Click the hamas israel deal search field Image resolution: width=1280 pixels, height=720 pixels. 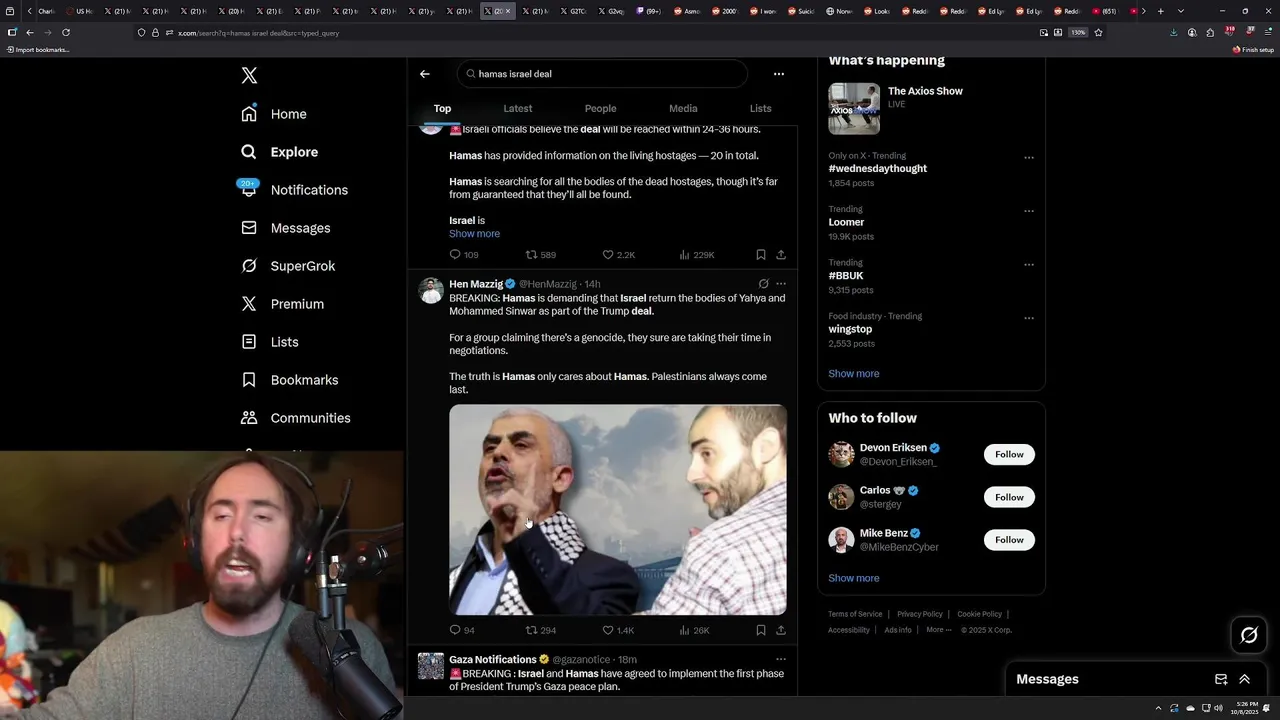602,74
